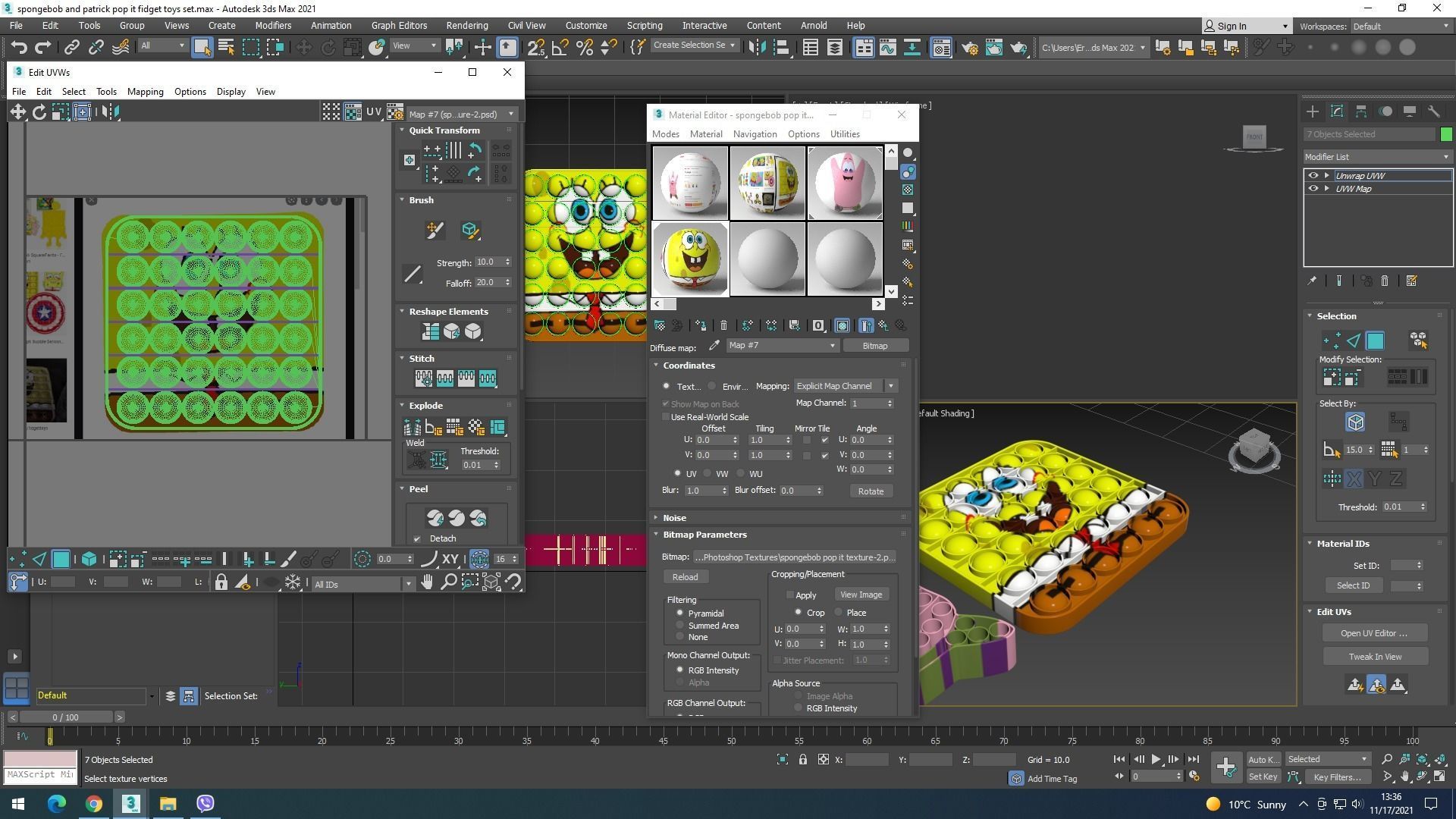
Task: Select Polygon sub-object mode in Edit UVWs
Action: point(61,560)
